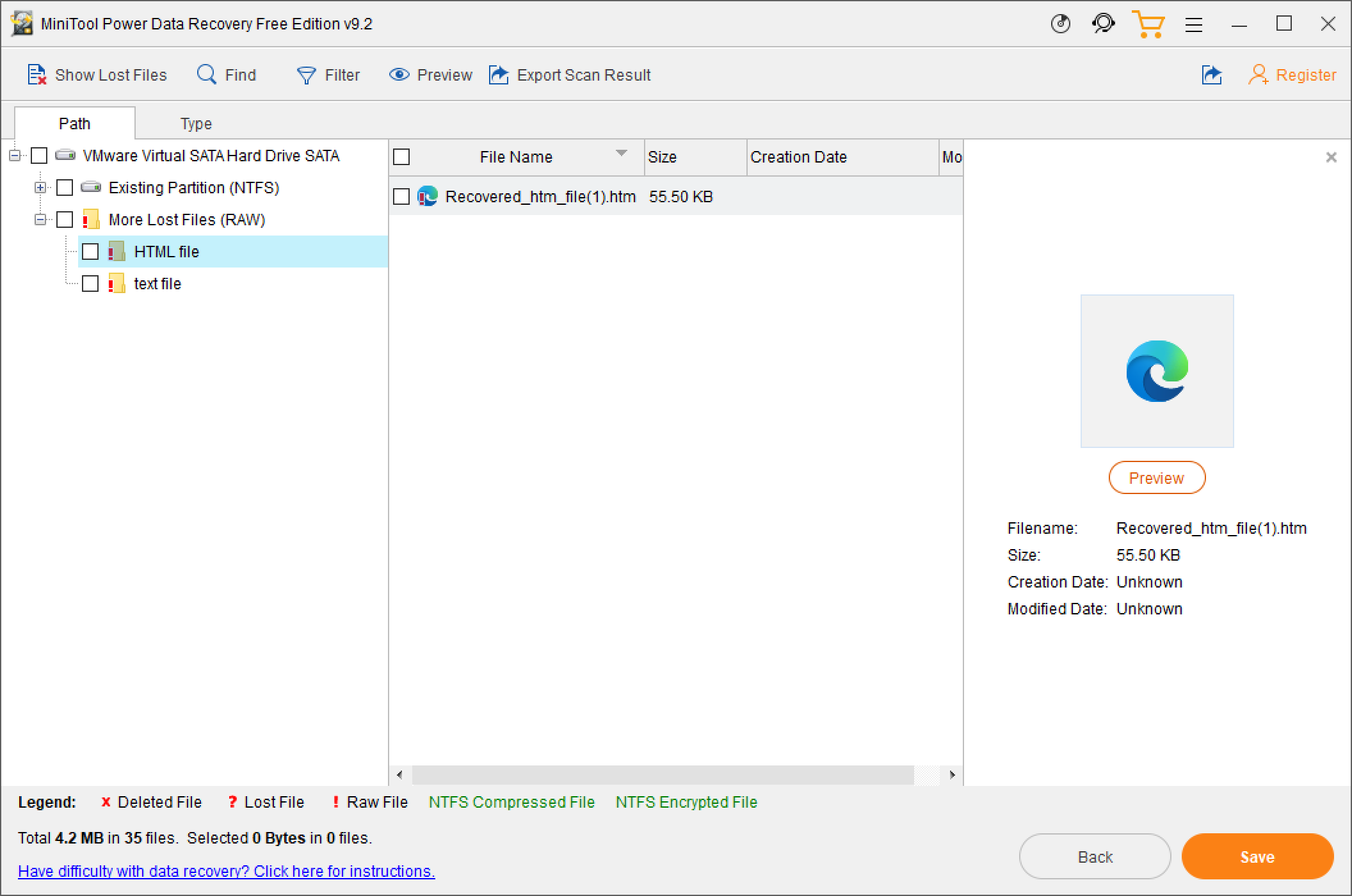Switch to the Type tab
1352x896 pixels.
[196, 124]
